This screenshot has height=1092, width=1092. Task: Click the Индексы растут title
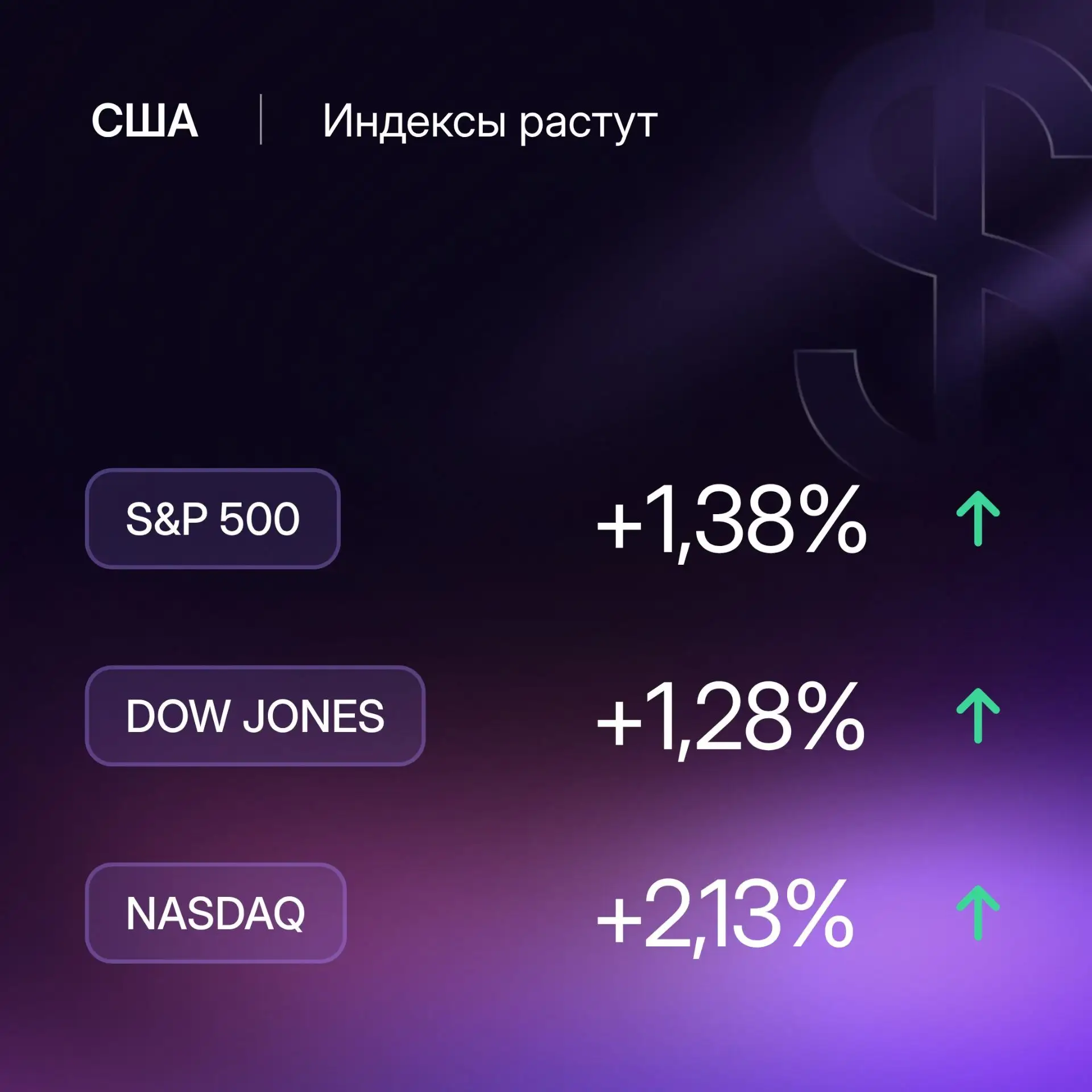click(490, 122)
